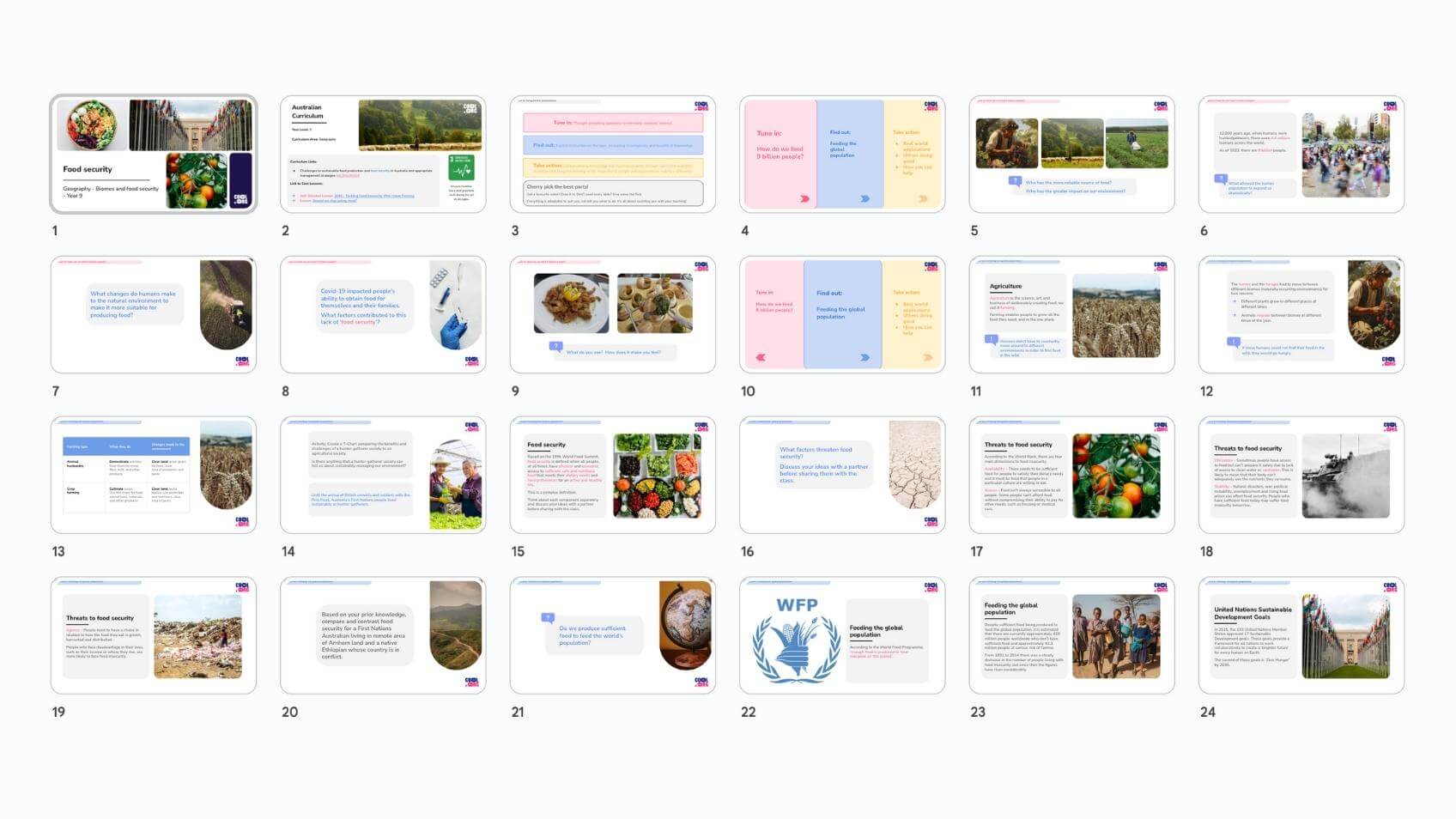The height and width of the screenshot is (819, 1456).
Task: Click the blue question bubble icon on slide 21
Action: pyautogui.click(x=548, y=617)
